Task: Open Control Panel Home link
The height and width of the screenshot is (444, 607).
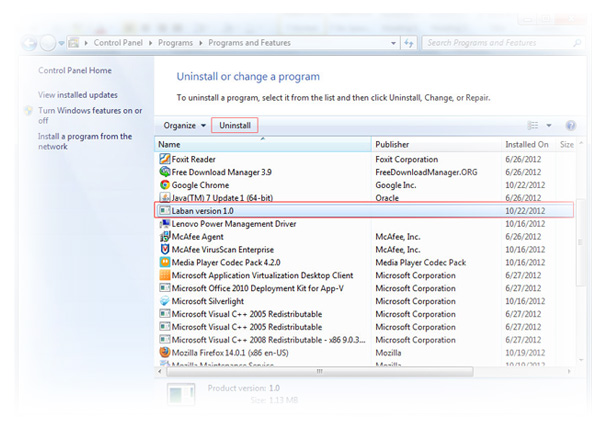Action: point(75,71)
